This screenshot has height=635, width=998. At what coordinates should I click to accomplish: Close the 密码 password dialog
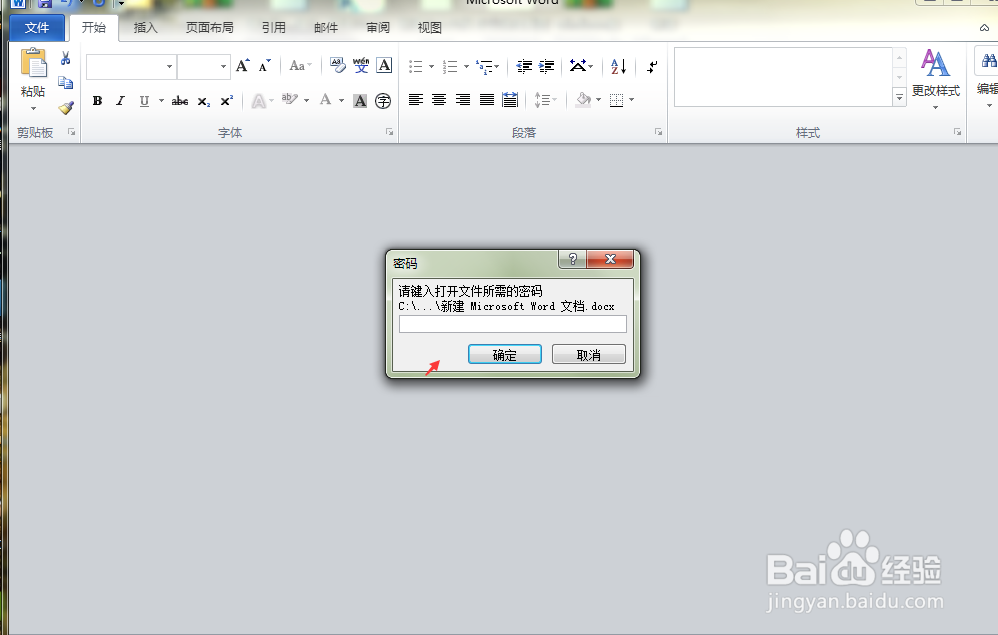coord(610,259)
